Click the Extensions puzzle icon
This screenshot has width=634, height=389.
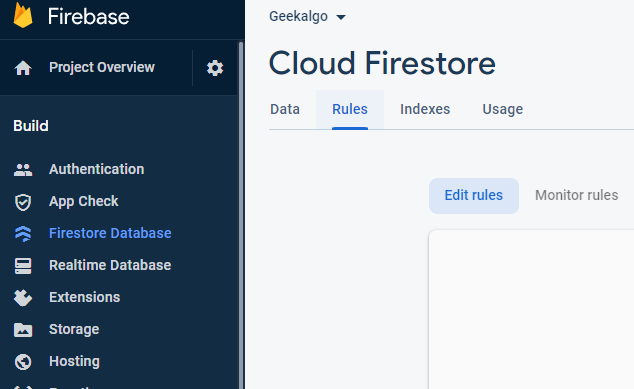(x=23, y=298)
